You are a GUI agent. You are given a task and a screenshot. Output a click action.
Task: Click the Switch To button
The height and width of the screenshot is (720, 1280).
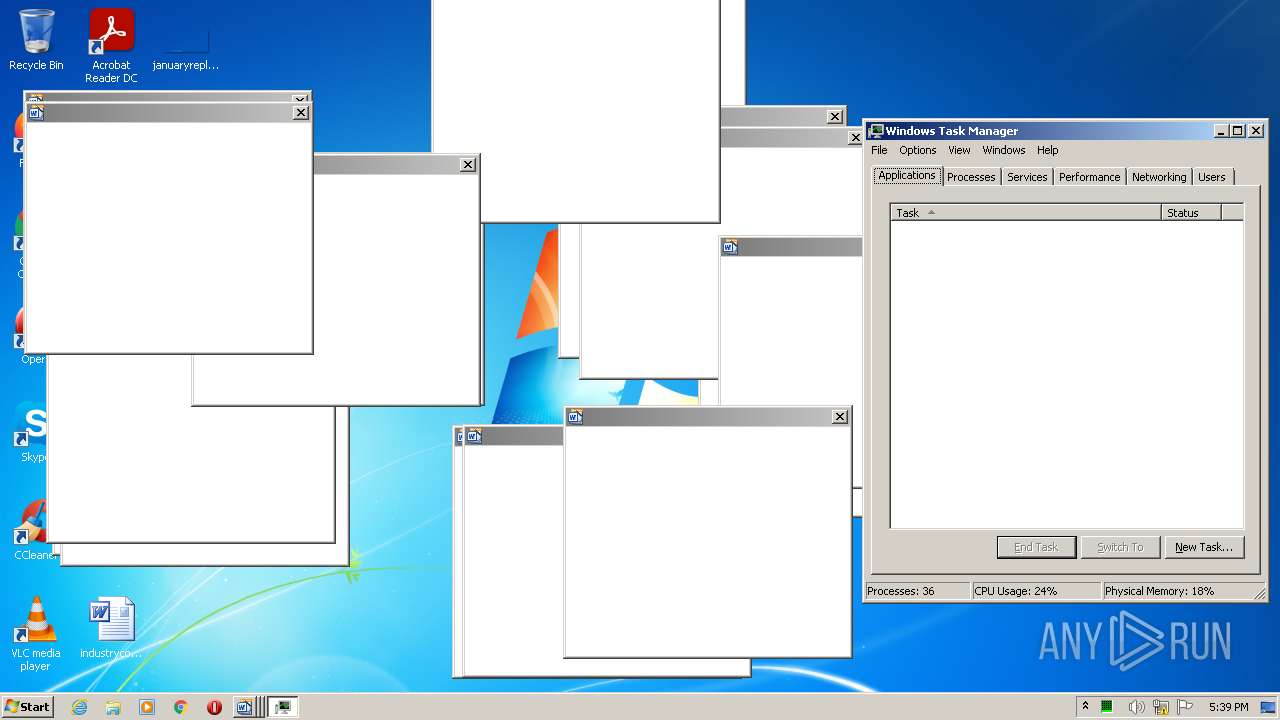click(1120, 547)
